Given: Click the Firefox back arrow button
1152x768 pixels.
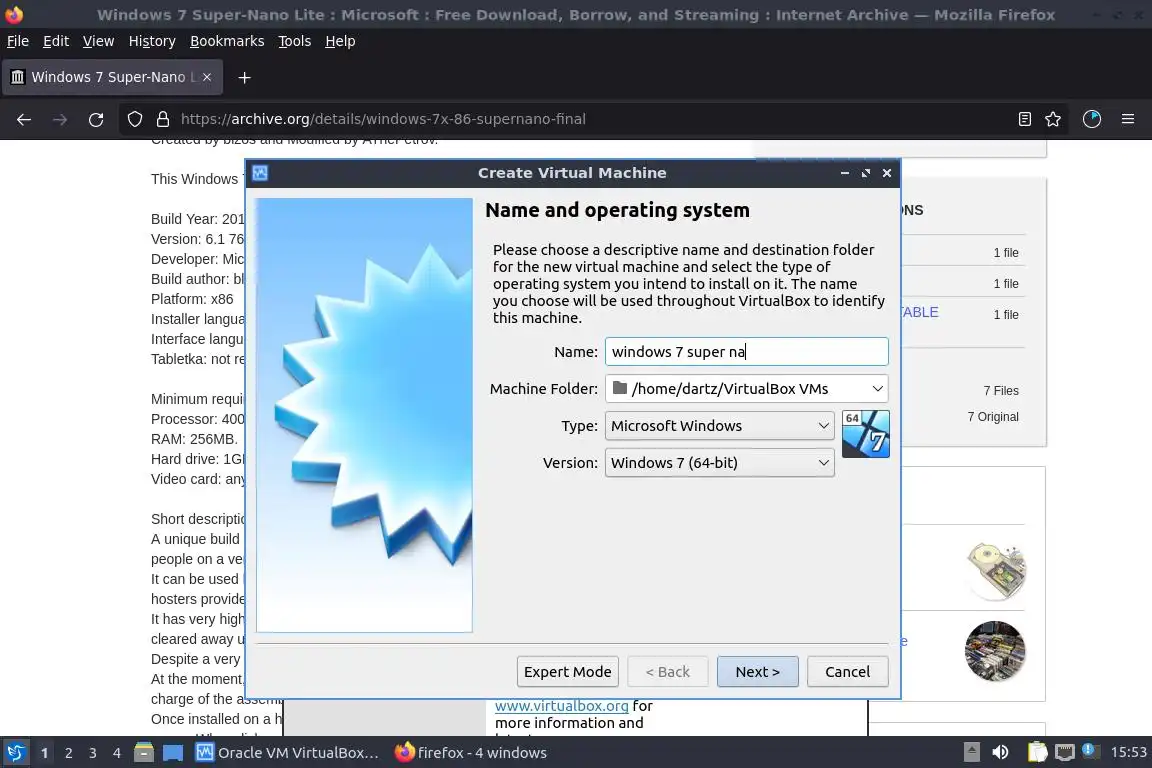Looking at the screenshot, I should (24, 119).
